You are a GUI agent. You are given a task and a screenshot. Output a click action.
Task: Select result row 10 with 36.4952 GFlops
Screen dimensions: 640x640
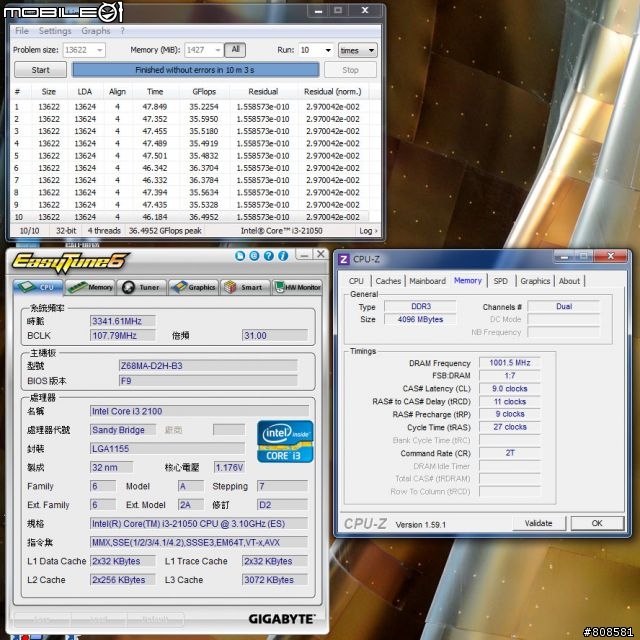point(190,217)
